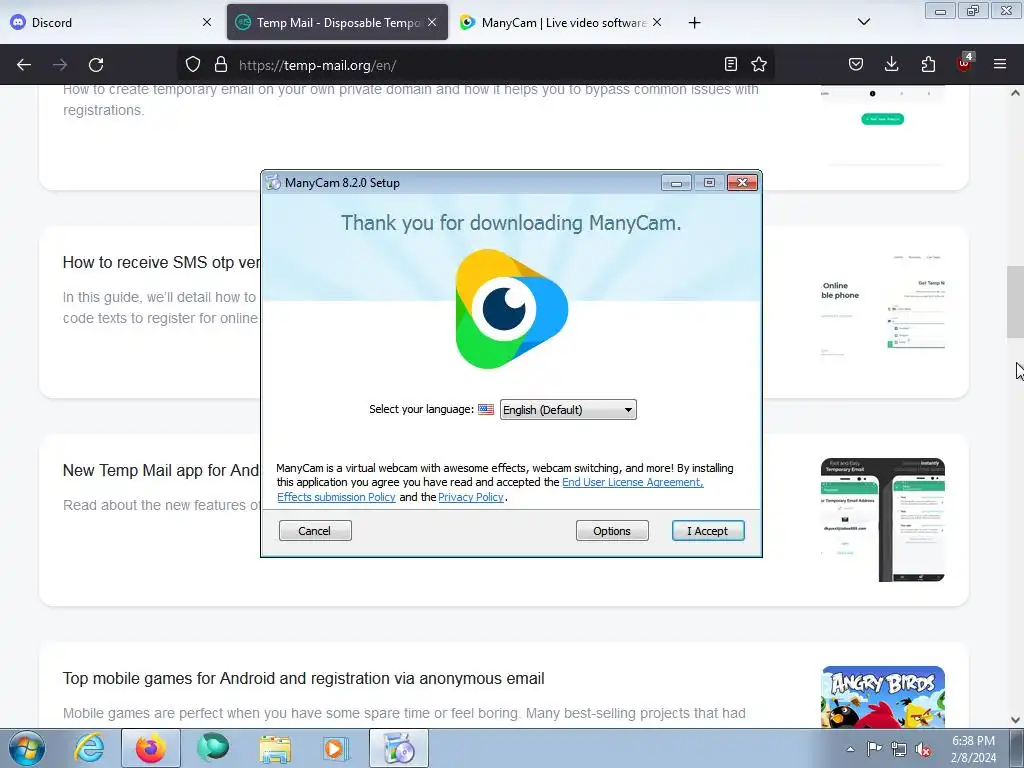Click the ManyCam Setup title bar icon

pyautogui.click(x=273, y=183)
